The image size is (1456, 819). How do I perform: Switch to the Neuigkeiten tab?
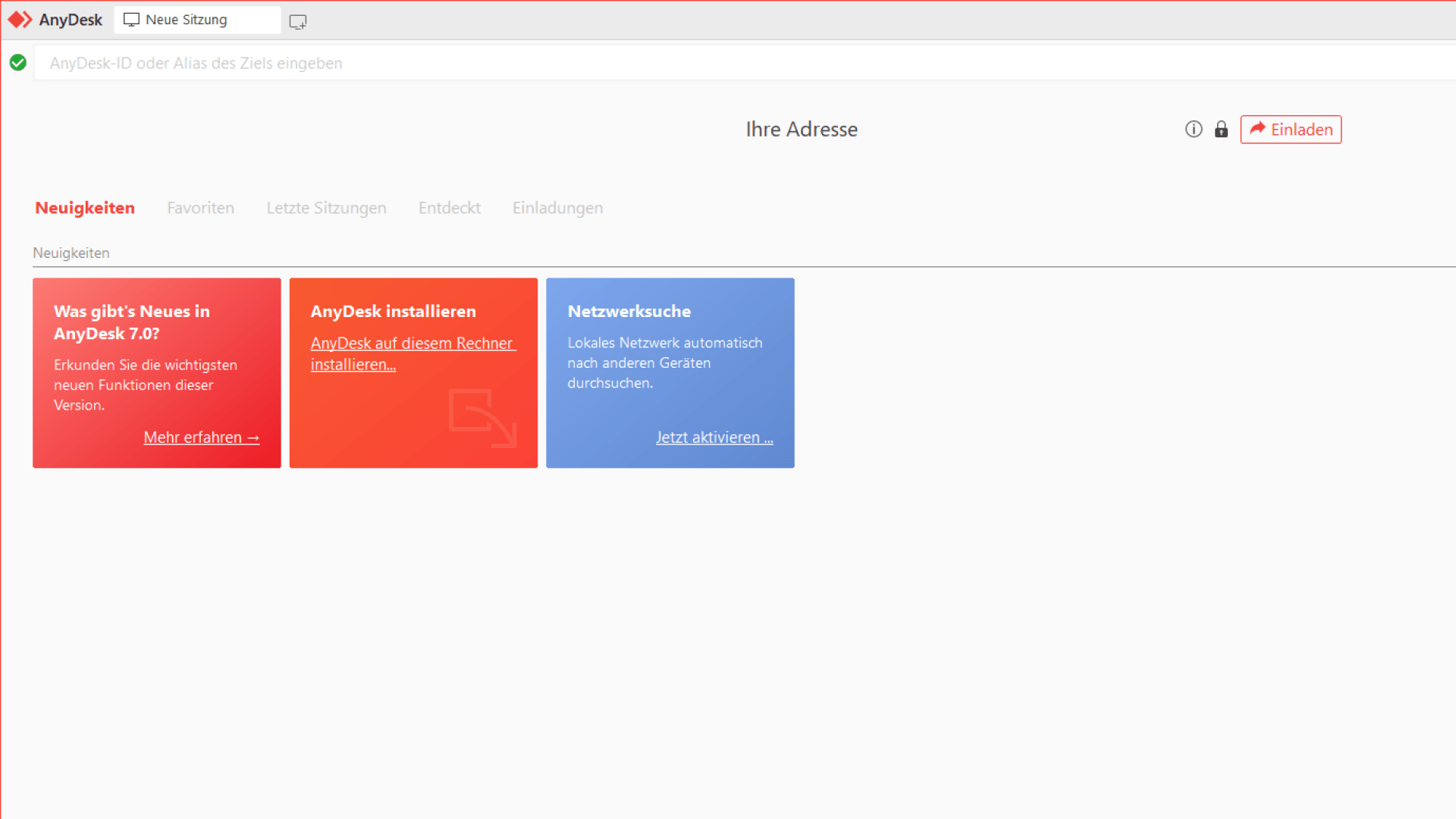[85, 208]
